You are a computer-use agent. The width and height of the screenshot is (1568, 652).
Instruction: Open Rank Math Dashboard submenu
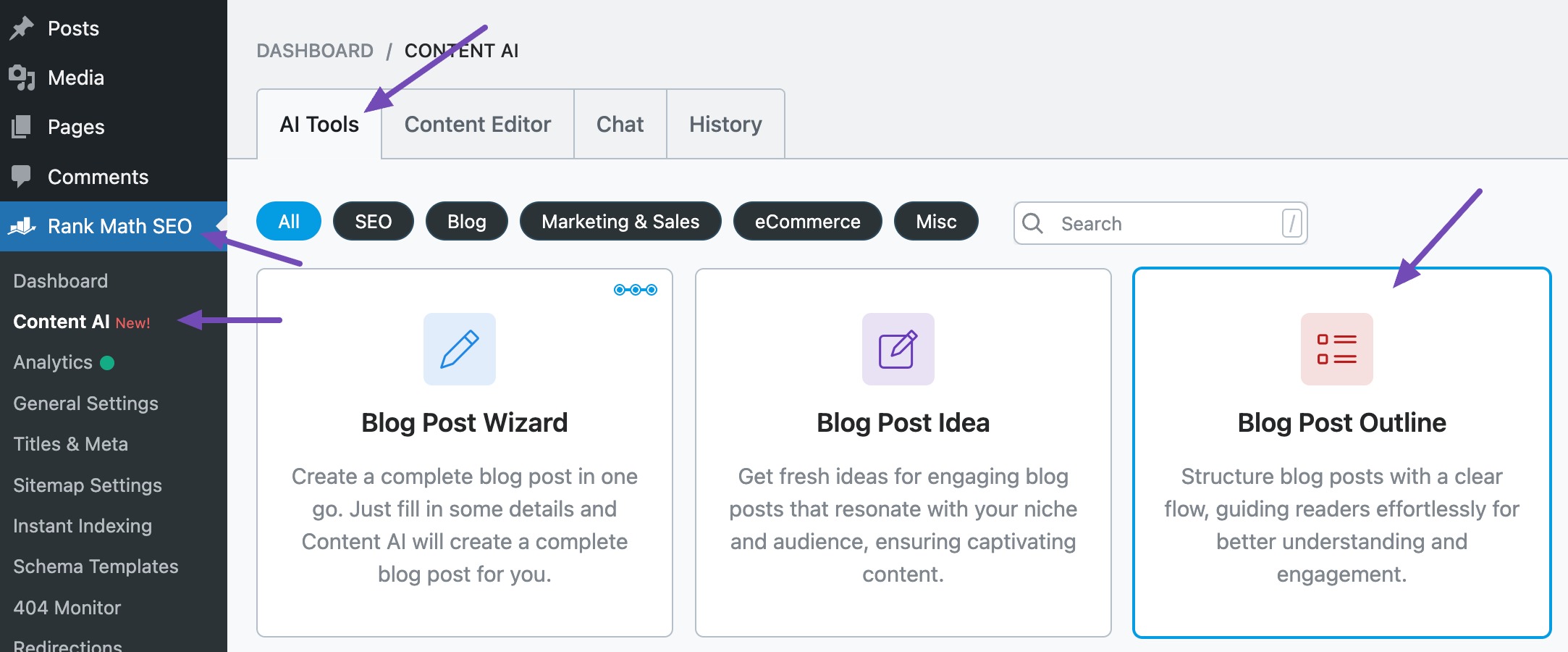click(61, 281)
